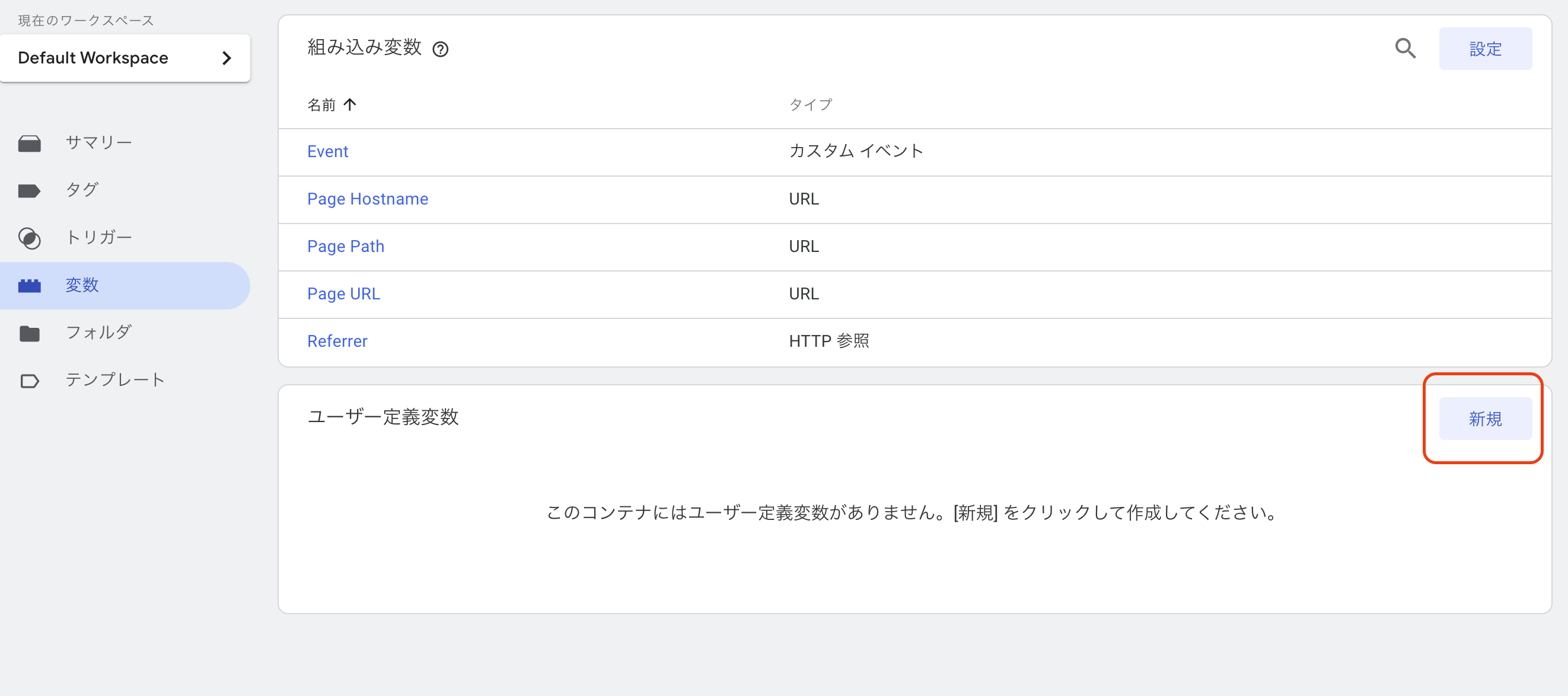Click the search magnifier icon
Image resolution: width=1568 pixels, height=696 pixels.
click(1405, 48)
